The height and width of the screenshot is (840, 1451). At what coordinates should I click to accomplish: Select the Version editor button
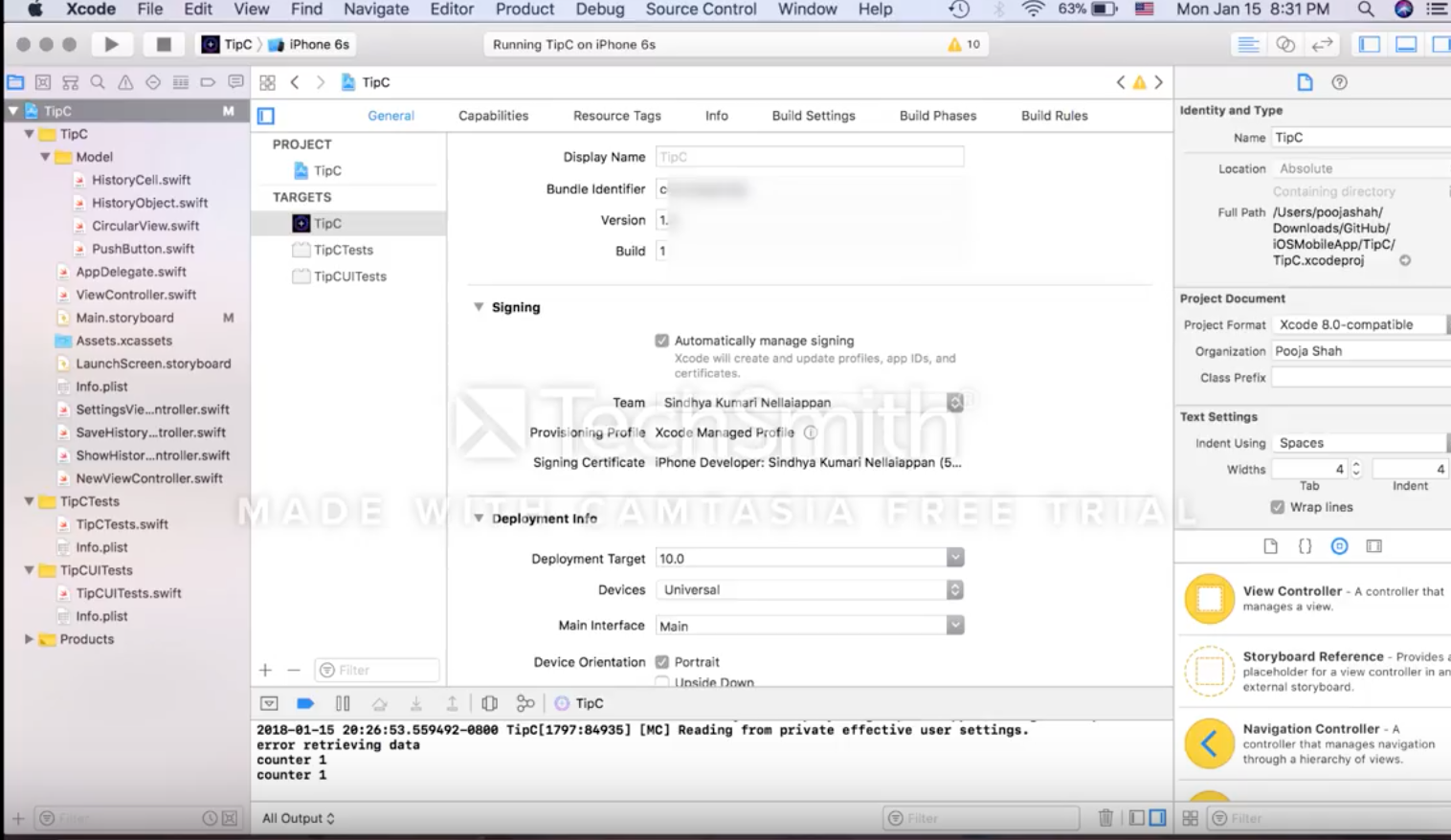pos(1323,44)
